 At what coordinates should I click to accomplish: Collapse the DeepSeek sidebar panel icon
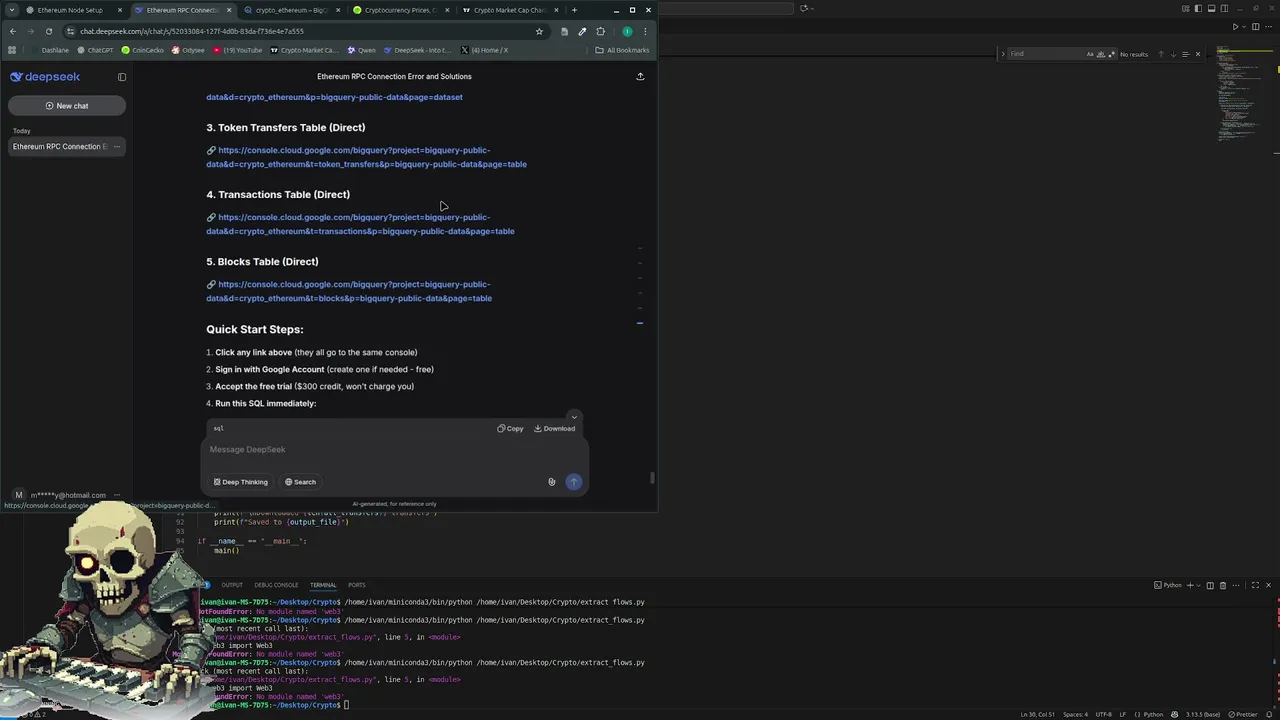[x=122, y=77]
